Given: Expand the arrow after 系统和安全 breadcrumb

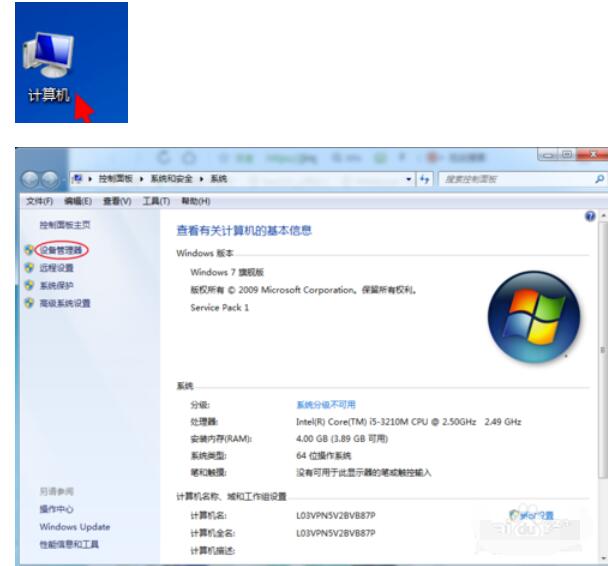Looking at the screenshot, I should coord(202,179).
